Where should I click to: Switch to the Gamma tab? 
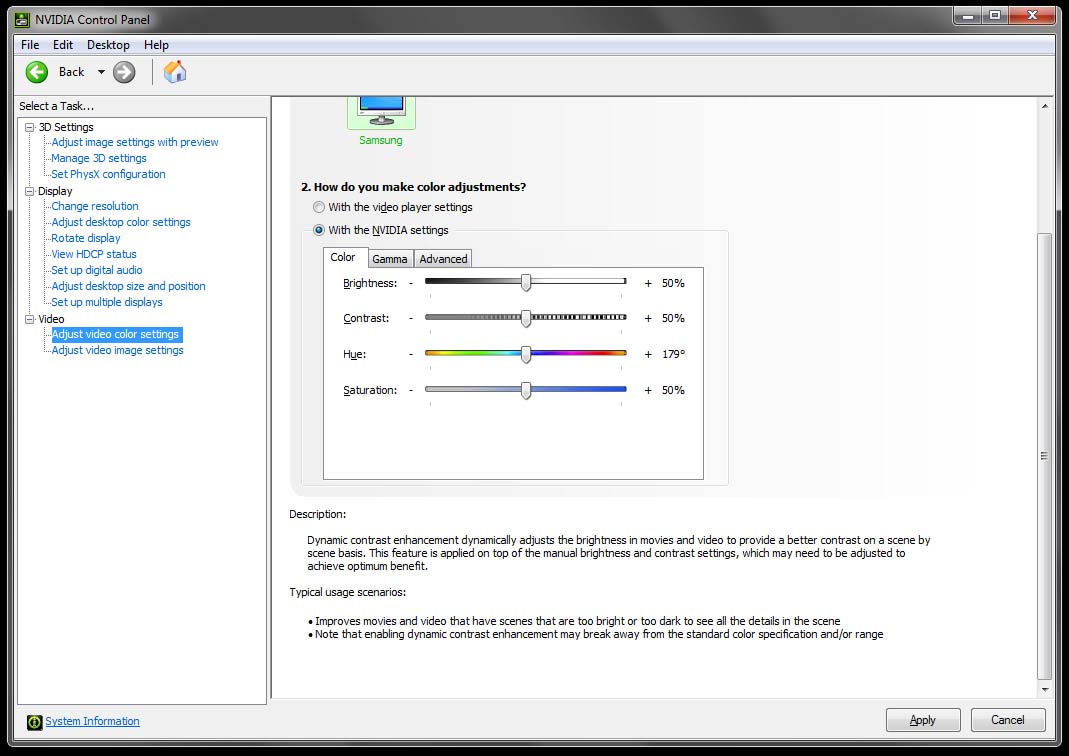pos(389,259)
